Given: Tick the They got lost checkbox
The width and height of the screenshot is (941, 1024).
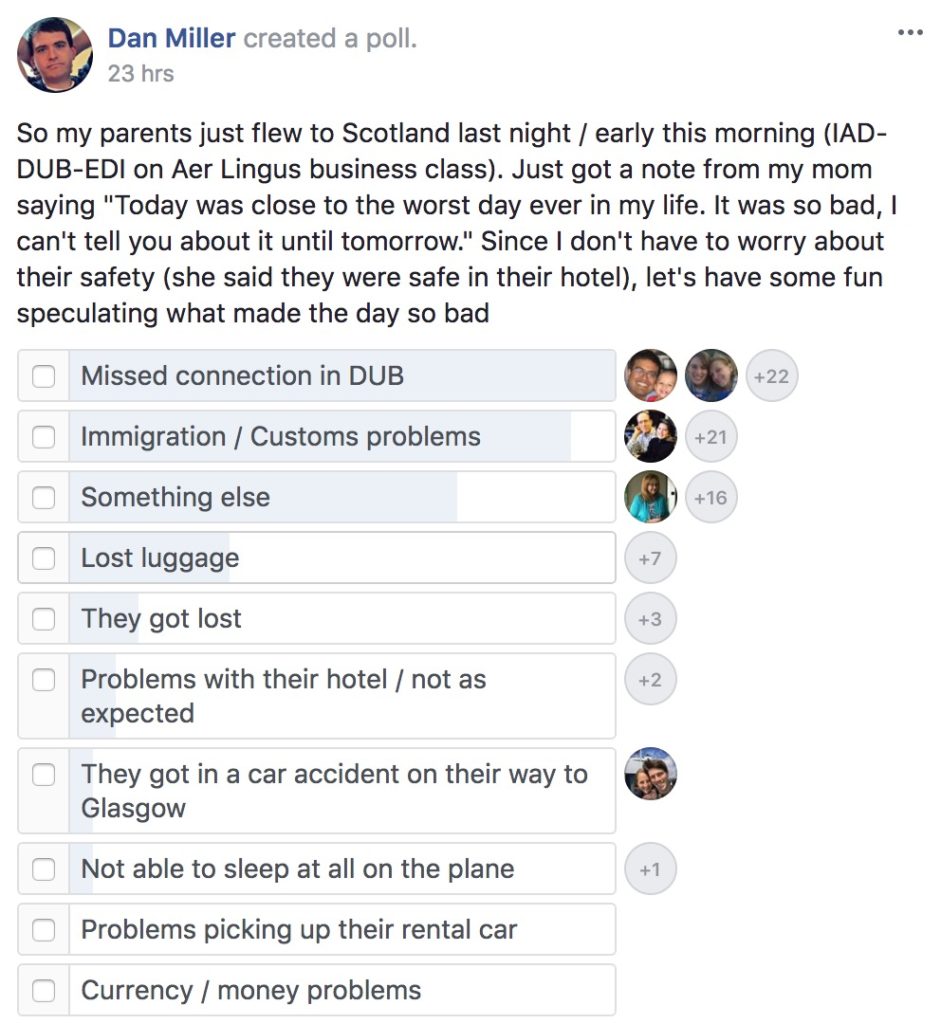Looking at the screenshot, I should tap(44, 619).
